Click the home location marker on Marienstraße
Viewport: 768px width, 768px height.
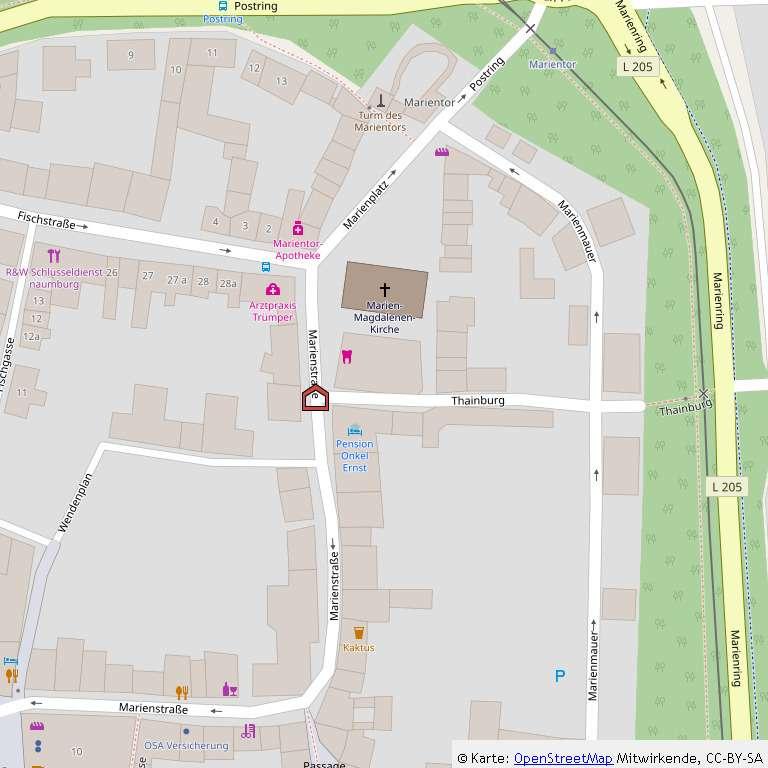click(315, 397)
